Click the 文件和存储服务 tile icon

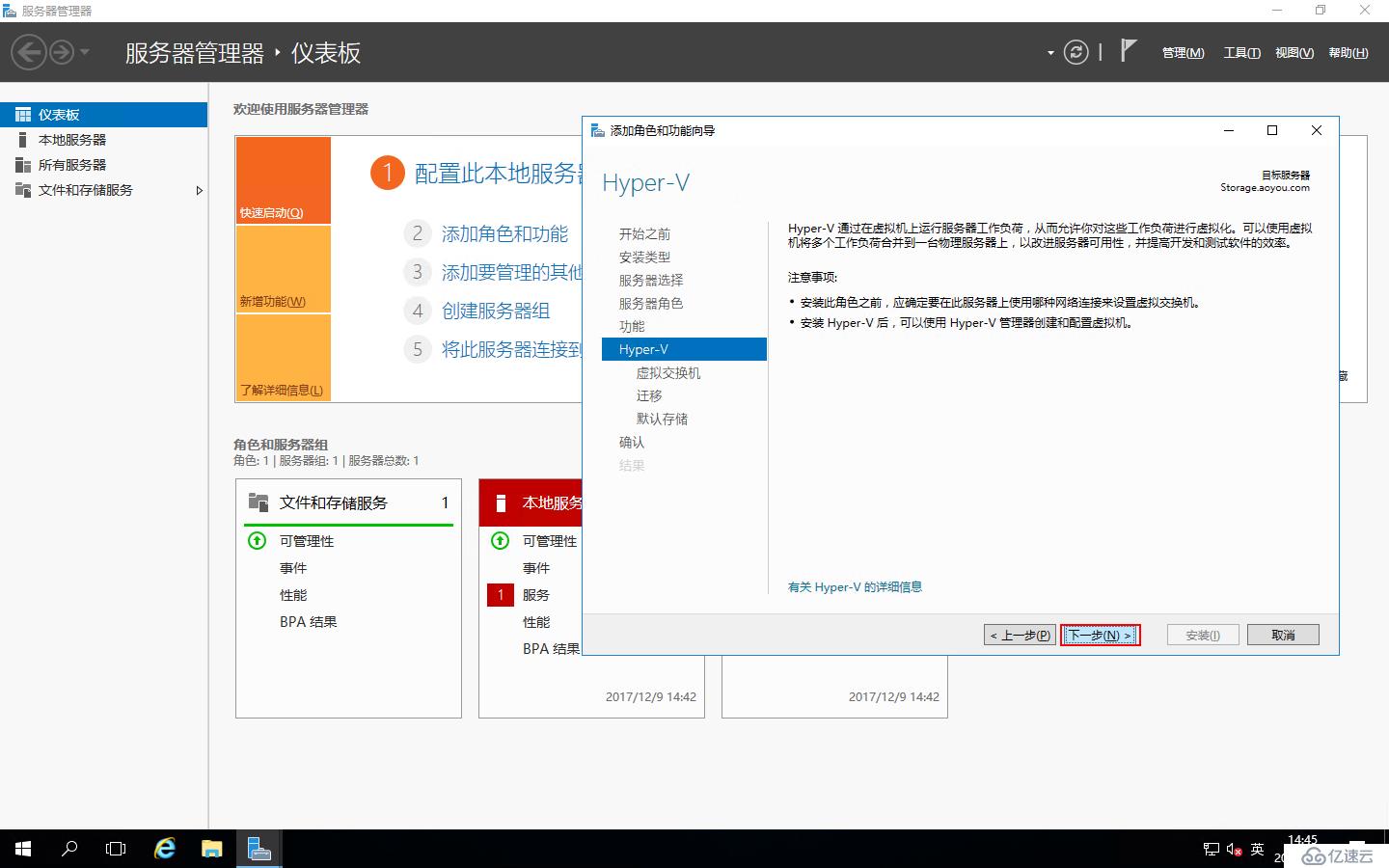point(259,502)
